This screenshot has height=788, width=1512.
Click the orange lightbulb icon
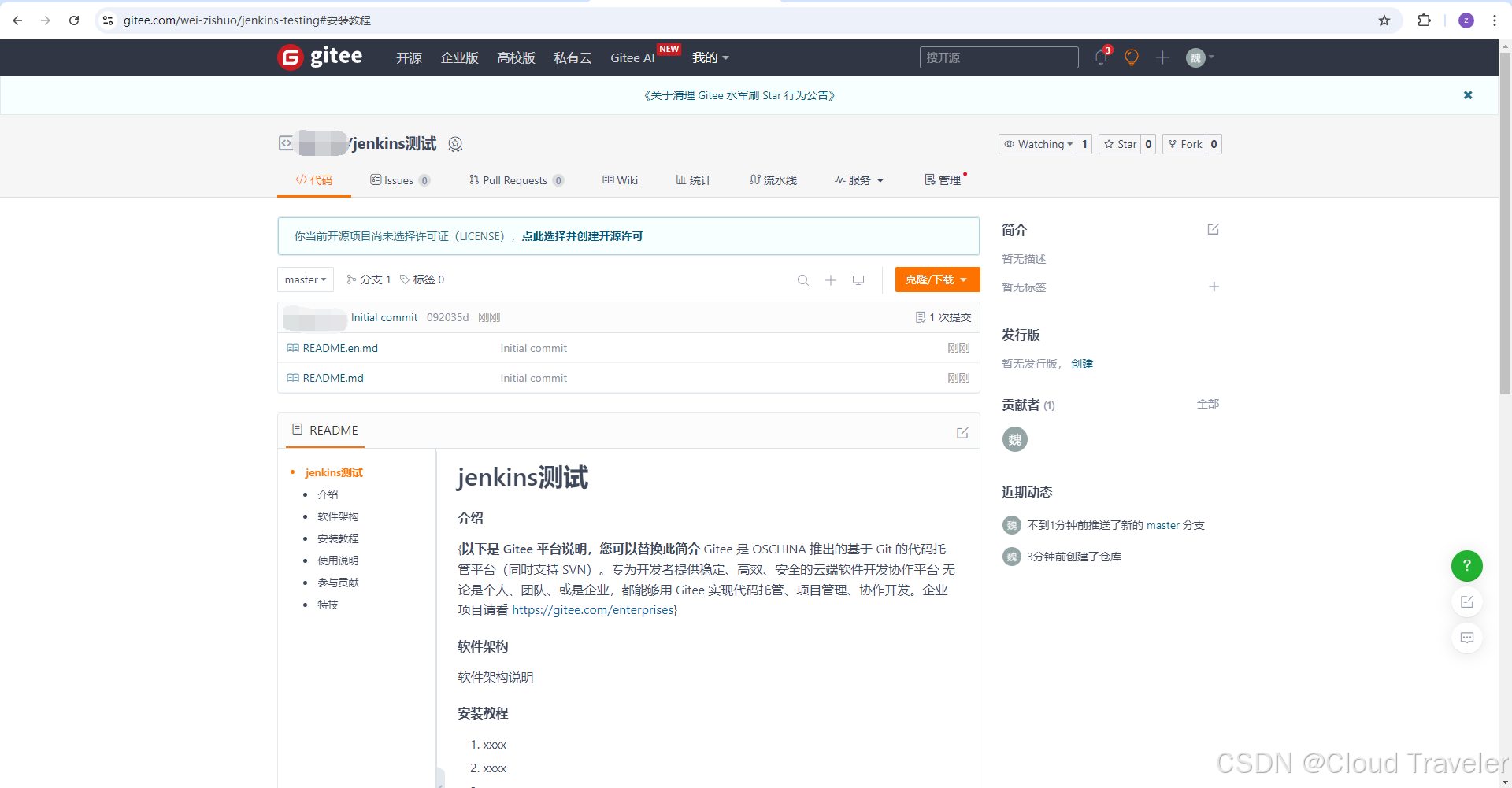pyautogui.click(x=1132, y=57)
